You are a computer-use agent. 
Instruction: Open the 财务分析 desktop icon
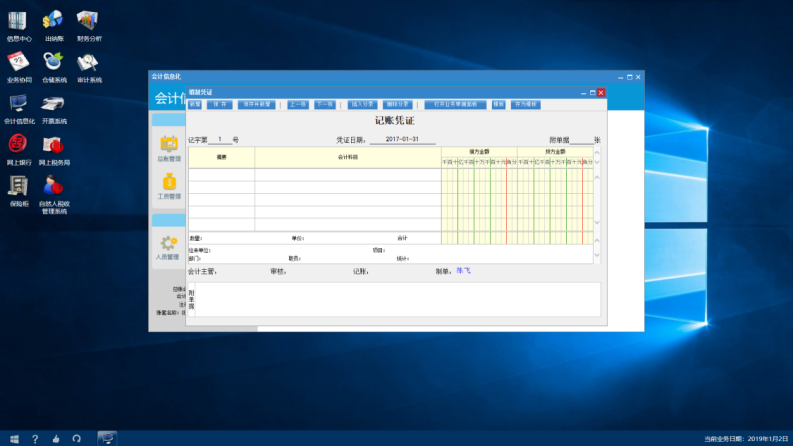coord(89,25)
